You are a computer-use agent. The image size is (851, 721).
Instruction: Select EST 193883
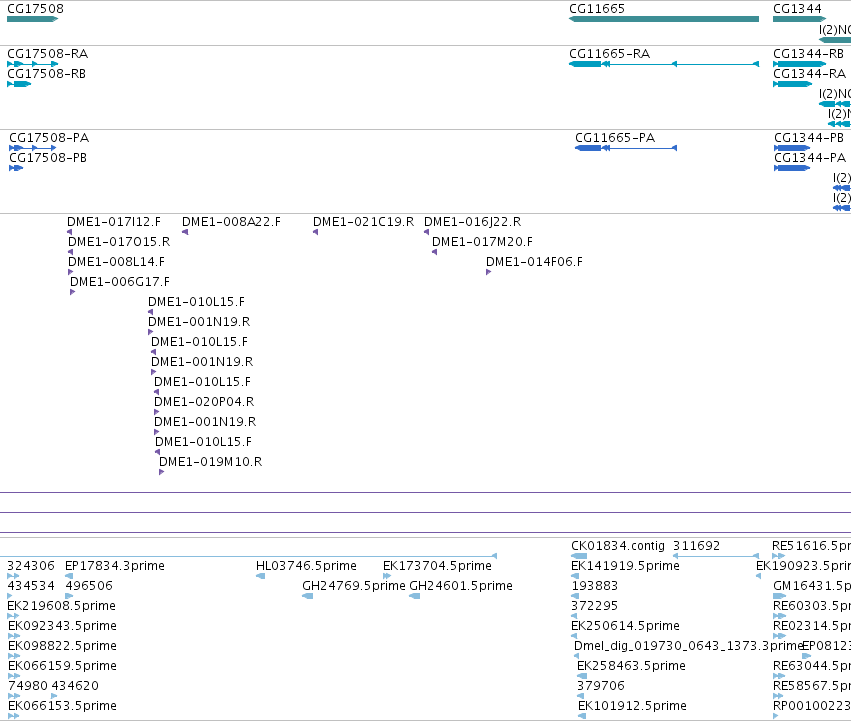(575, 596)
